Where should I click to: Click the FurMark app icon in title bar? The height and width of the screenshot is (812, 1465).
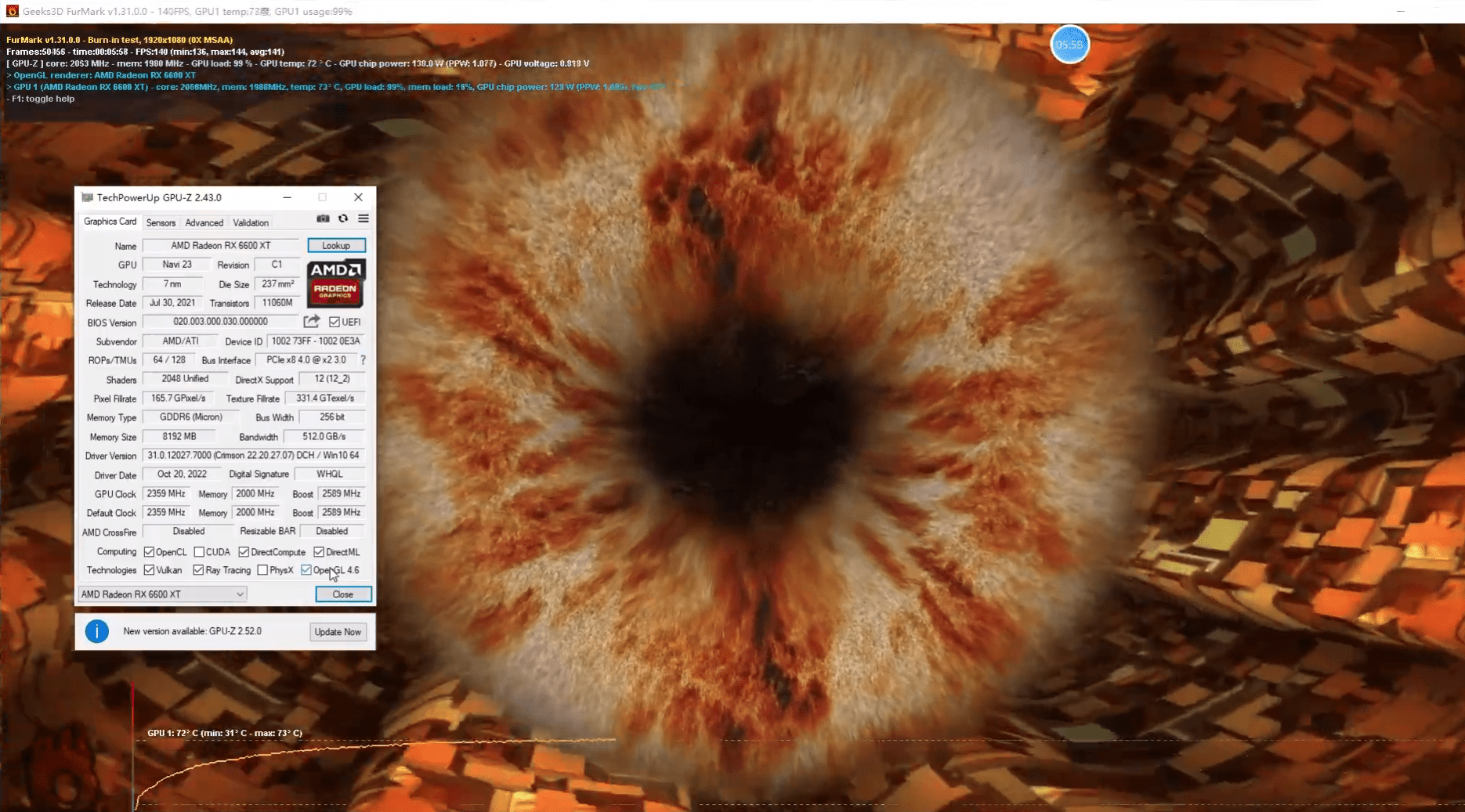coord(12,11)
